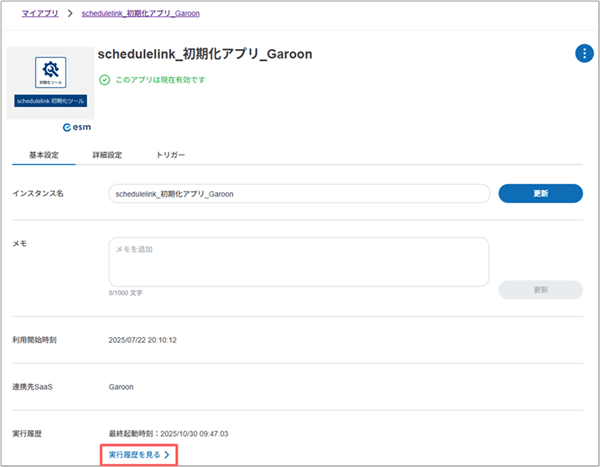Open the three-dot more options menu

(x=583, y=54)
